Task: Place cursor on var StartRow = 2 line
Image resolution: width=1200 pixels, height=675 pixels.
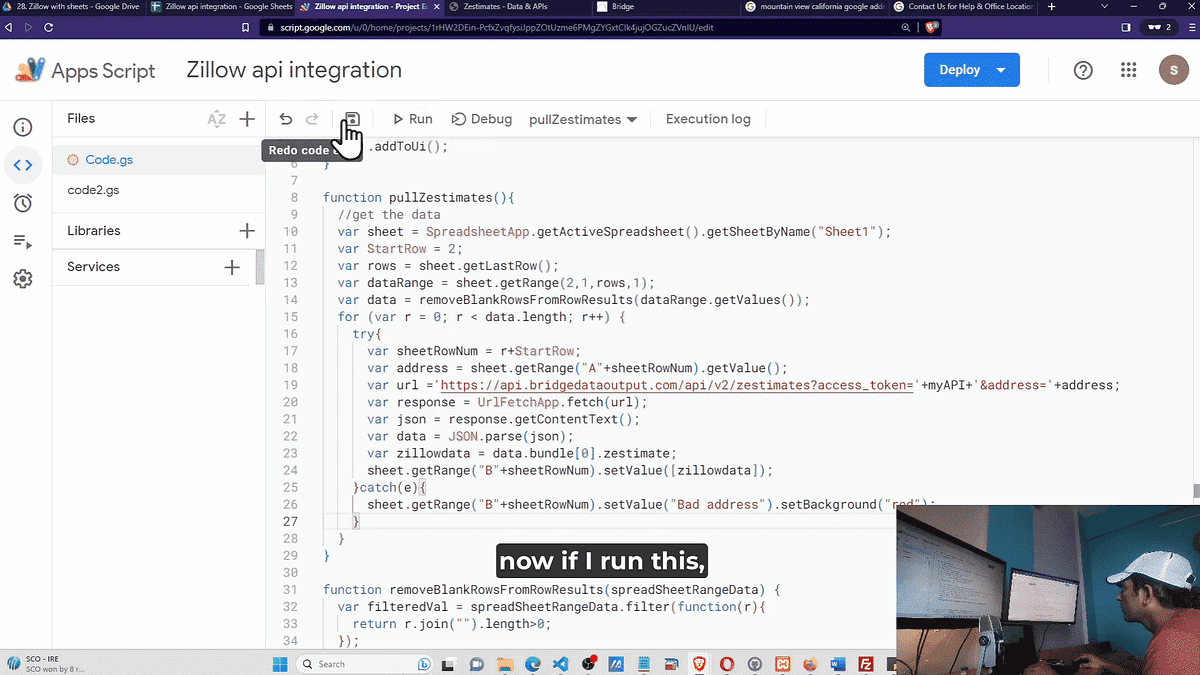Action: point(400,249)
